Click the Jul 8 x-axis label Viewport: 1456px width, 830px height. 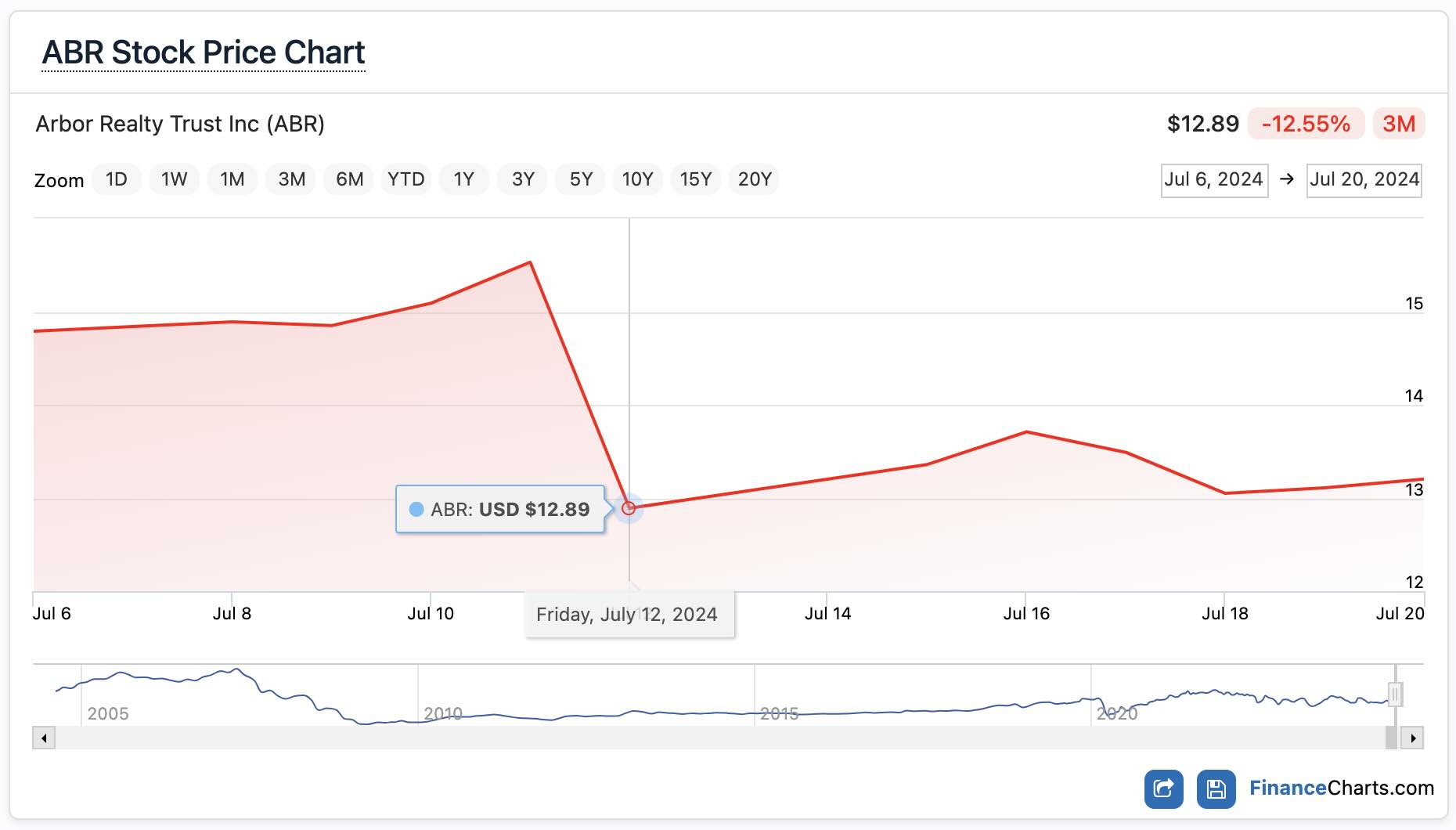[x=232, y=613]
